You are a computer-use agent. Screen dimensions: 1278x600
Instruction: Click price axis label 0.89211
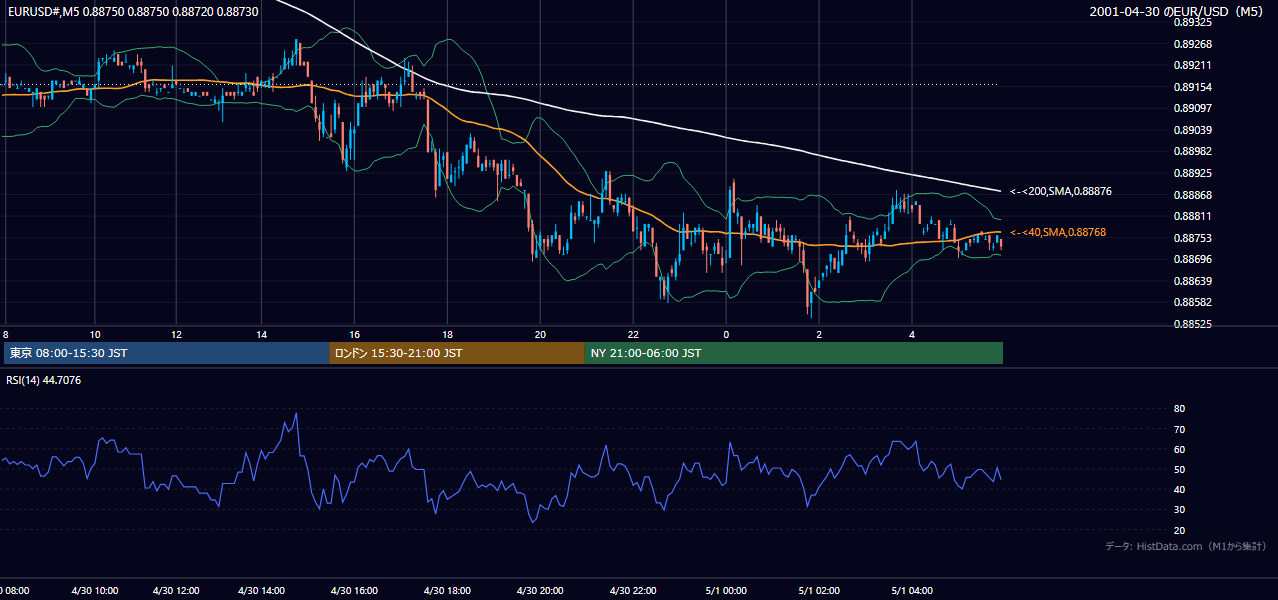pyautogui.click(x=1192, y=65)
